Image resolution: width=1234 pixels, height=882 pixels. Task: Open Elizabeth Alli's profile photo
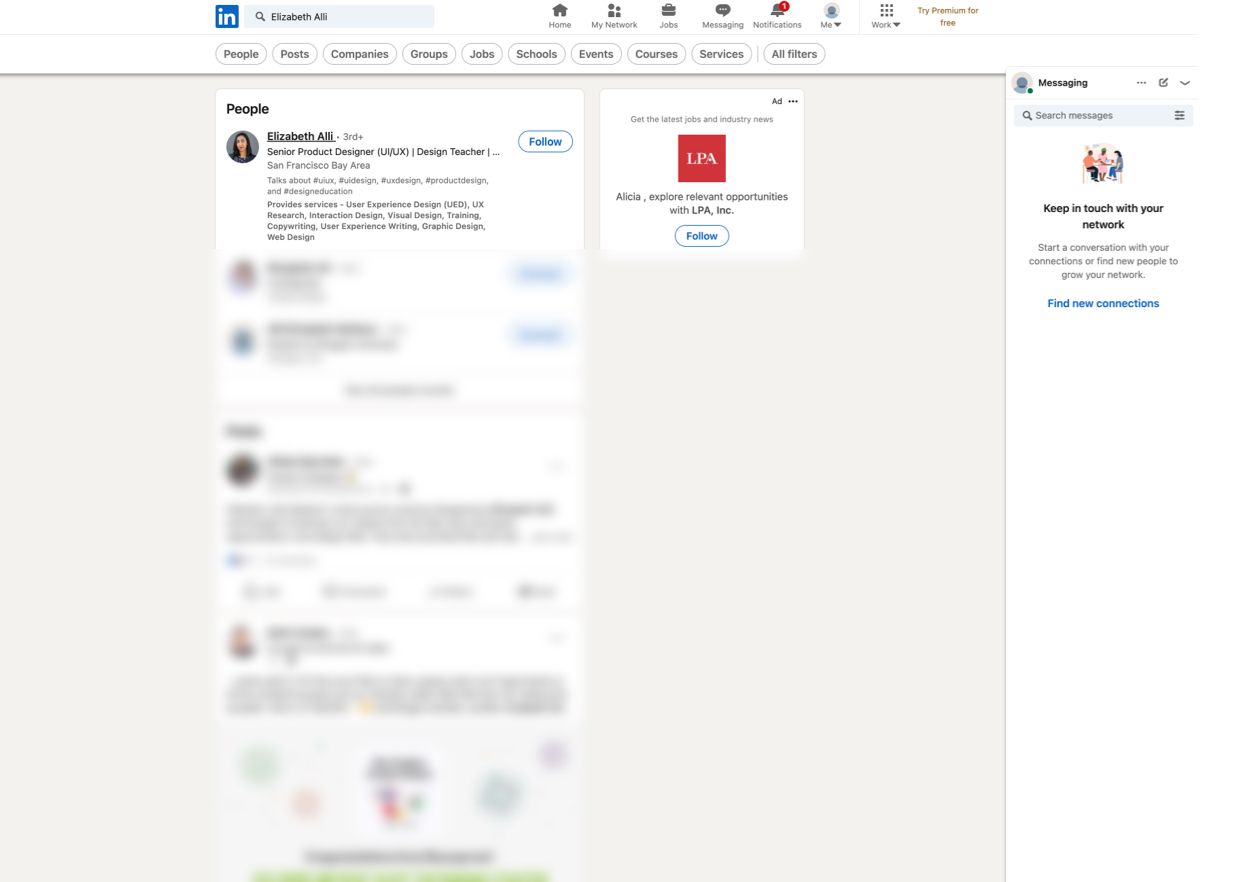243,147
